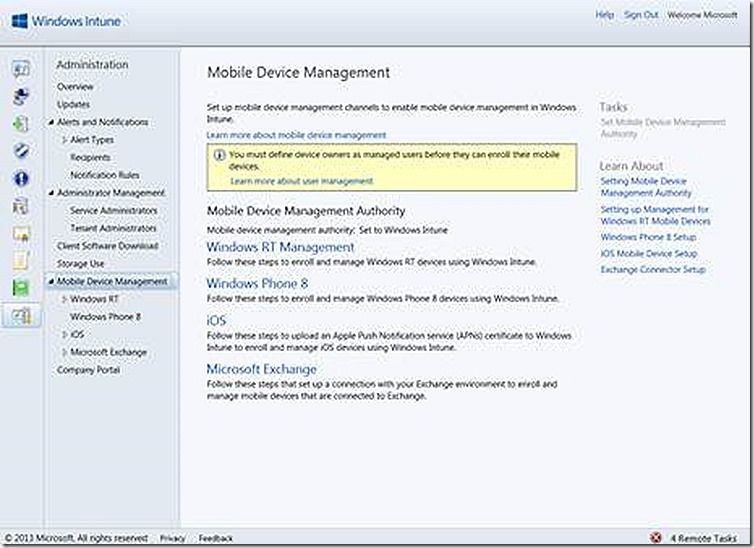The height and width of the screenshot is (548, 754).
Task: Open the Microsoft Exchange heading link
Action: (261, 369)
